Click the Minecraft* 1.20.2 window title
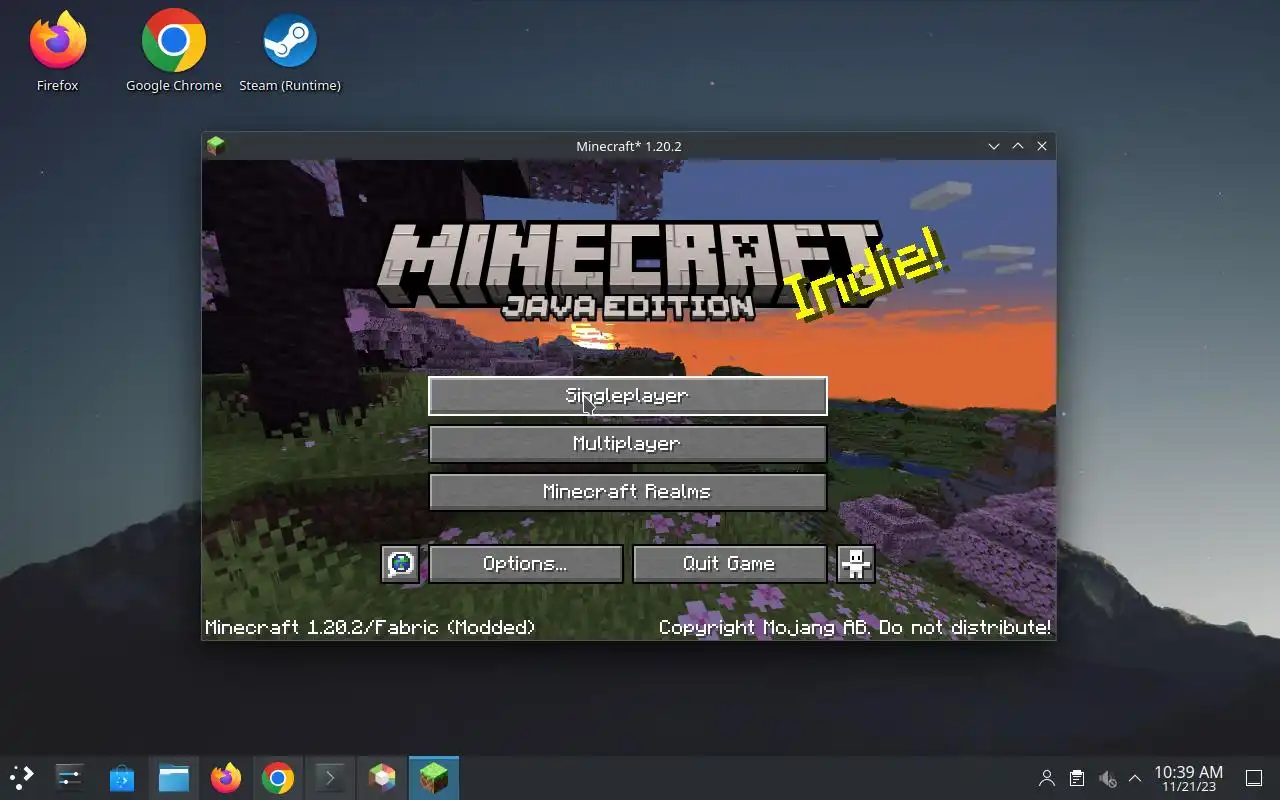1280x800 pixels. click(x=629, y=146)
